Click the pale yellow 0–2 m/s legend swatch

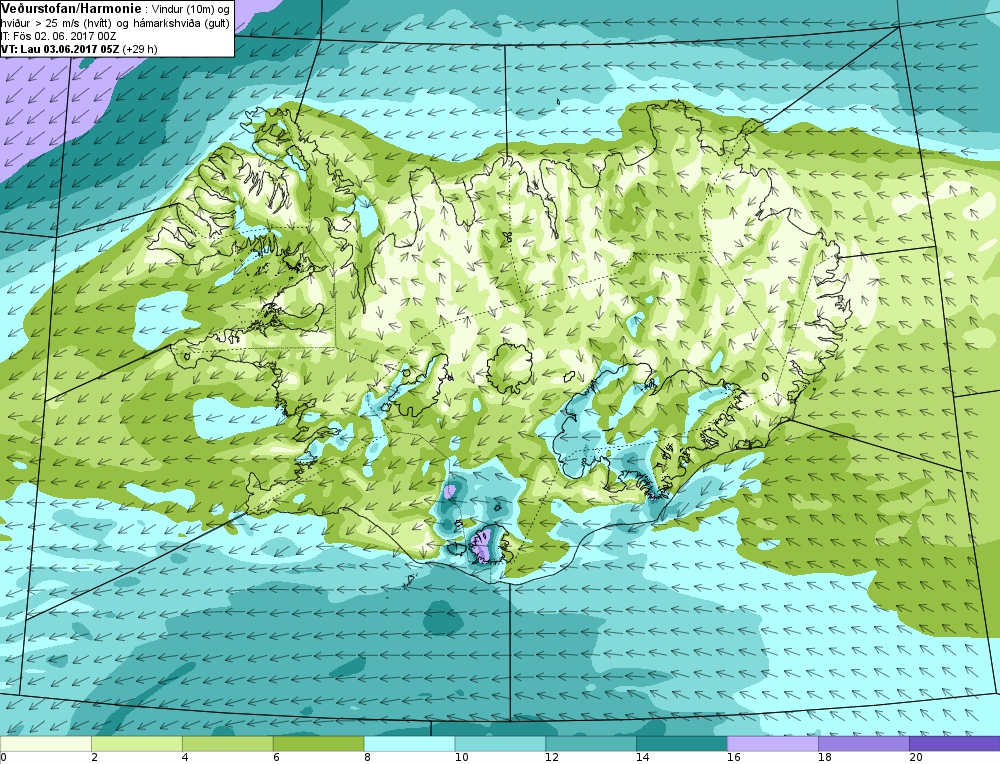coord(46,744)
